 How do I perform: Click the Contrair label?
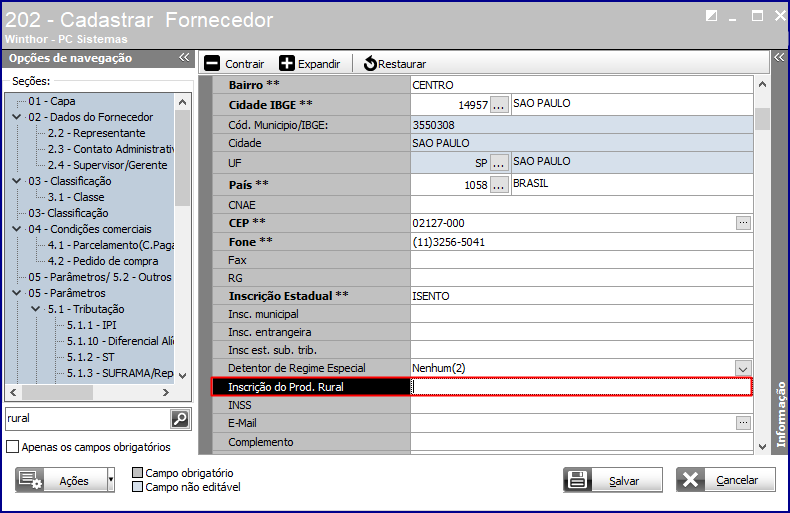point(244,64)
